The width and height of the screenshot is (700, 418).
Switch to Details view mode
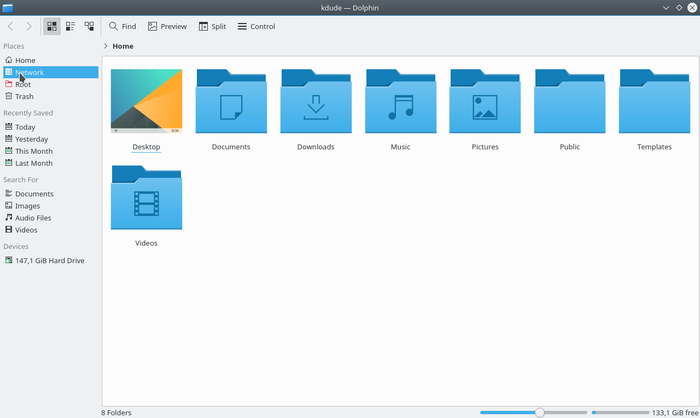89,26
